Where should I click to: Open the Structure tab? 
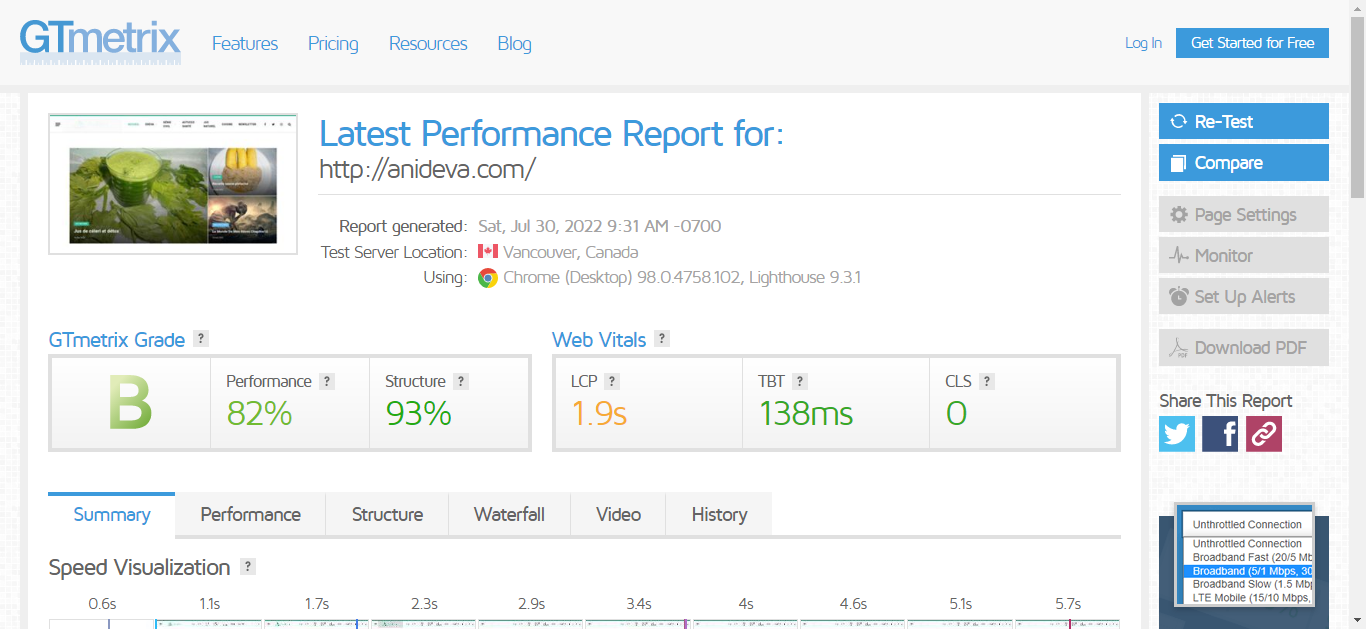(387, 515)
